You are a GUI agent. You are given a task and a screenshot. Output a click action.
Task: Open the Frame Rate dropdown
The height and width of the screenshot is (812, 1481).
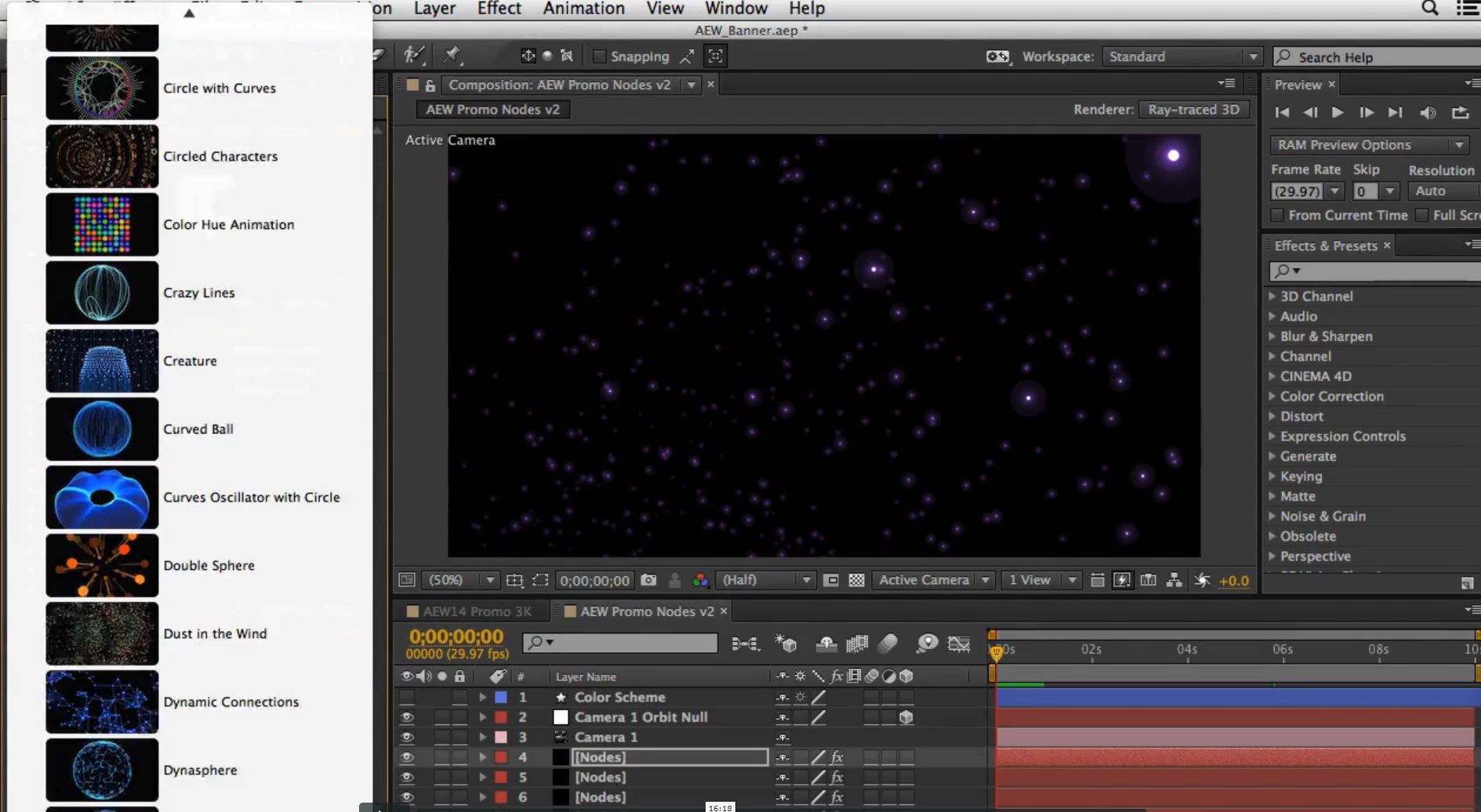click(x=1334, y=191)
